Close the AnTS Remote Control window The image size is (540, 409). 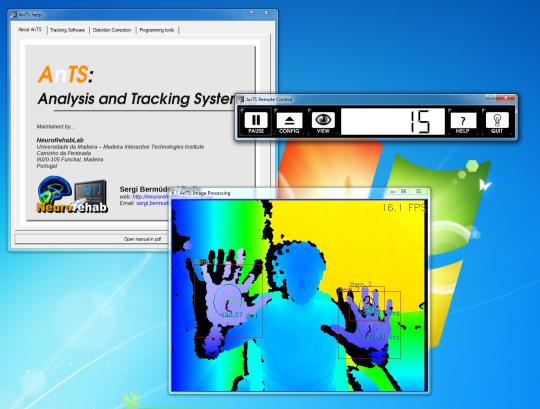point(506,98)
